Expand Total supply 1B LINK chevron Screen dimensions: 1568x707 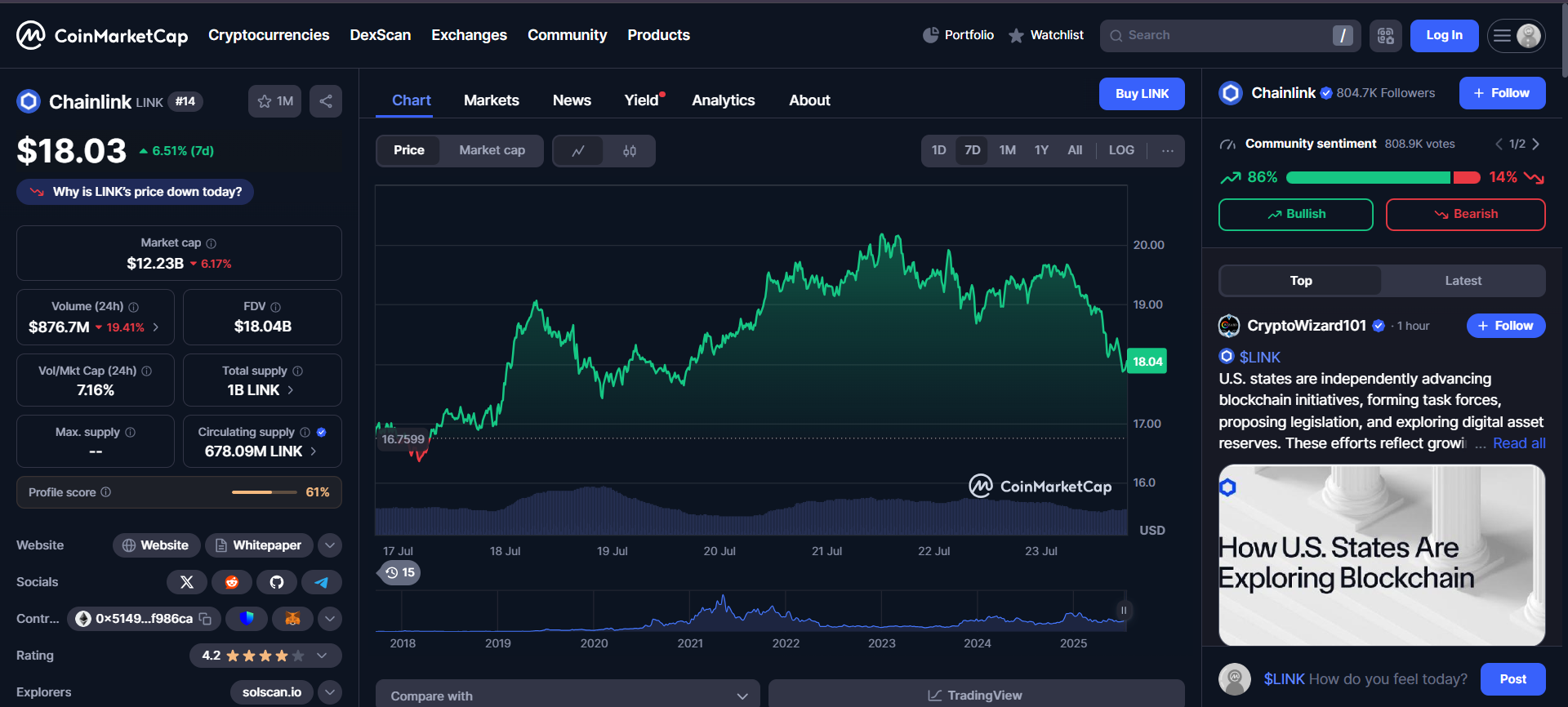290,390
